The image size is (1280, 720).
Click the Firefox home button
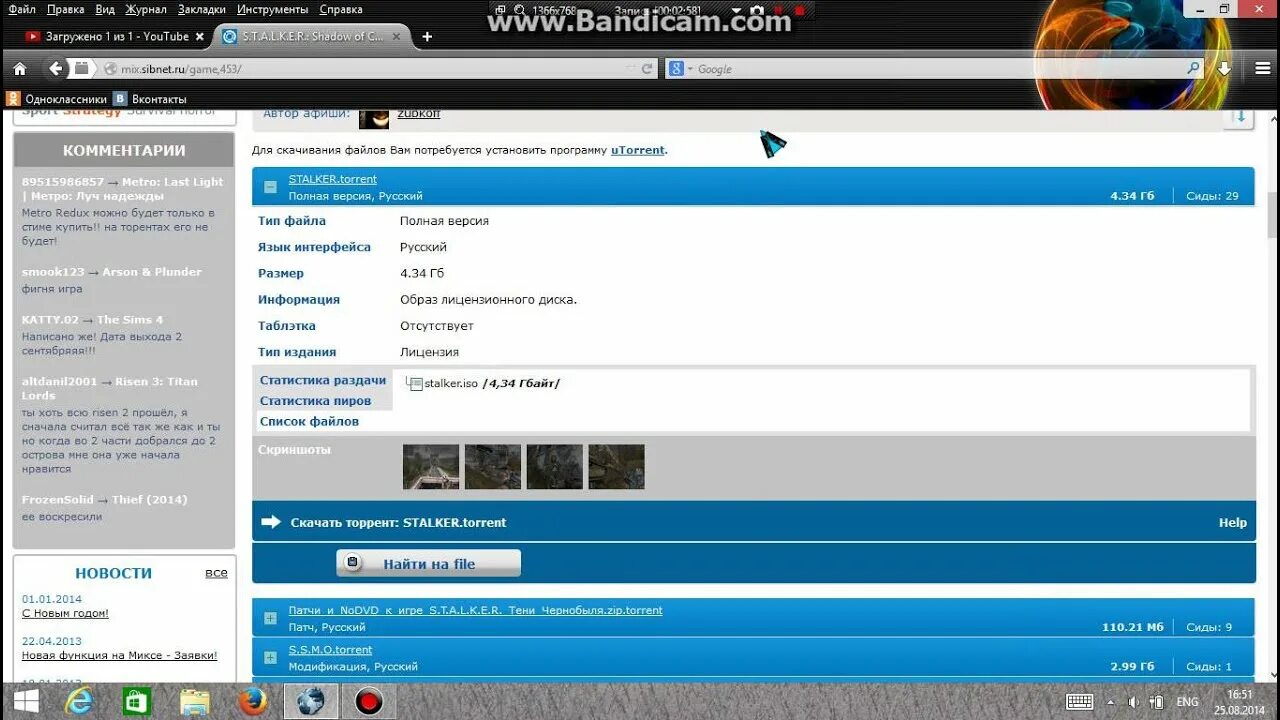click(x=19, y=69)
